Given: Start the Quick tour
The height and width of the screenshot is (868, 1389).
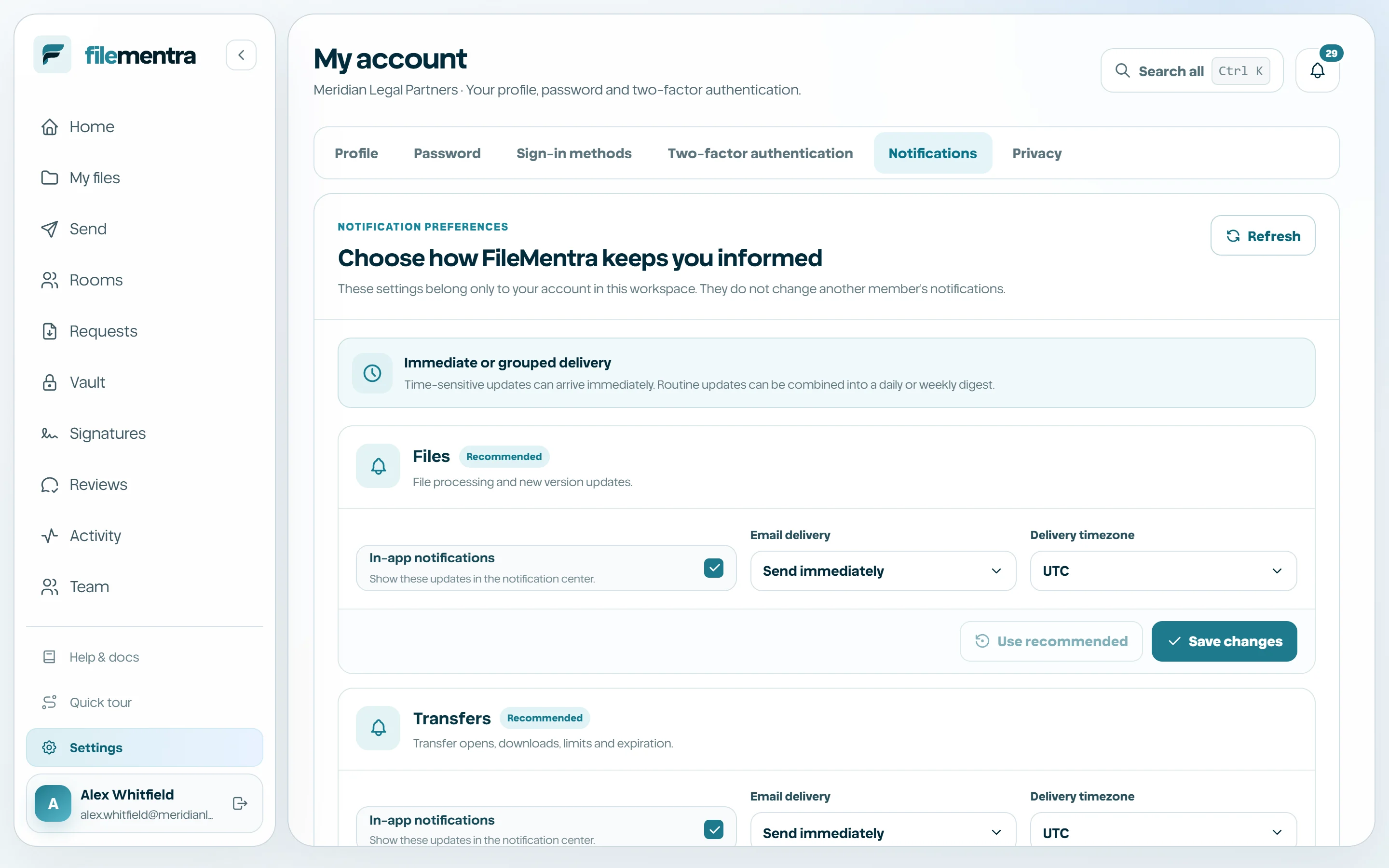Looking at the screenshot, I should coord(145,702).
